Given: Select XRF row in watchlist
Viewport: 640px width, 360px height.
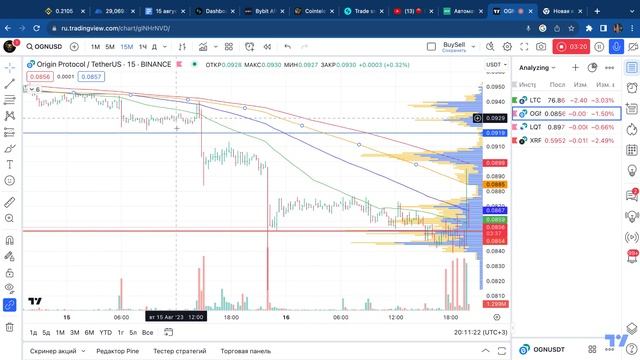Looking at the screenshot, I should pyautogui.click(x=567, y=140).
